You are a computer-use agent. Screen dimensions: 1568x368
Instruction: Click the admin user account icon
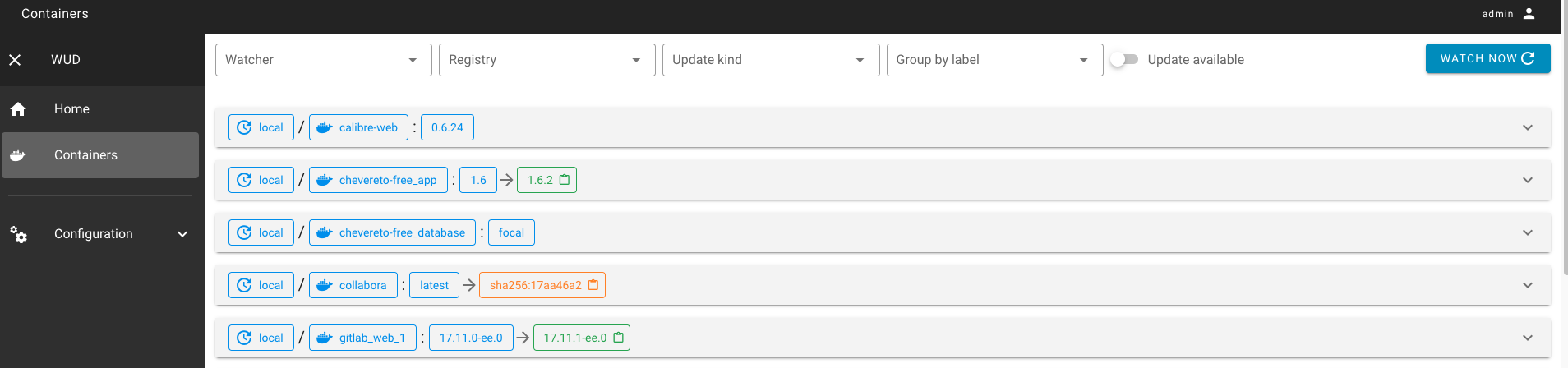(x=1529, y=13)
